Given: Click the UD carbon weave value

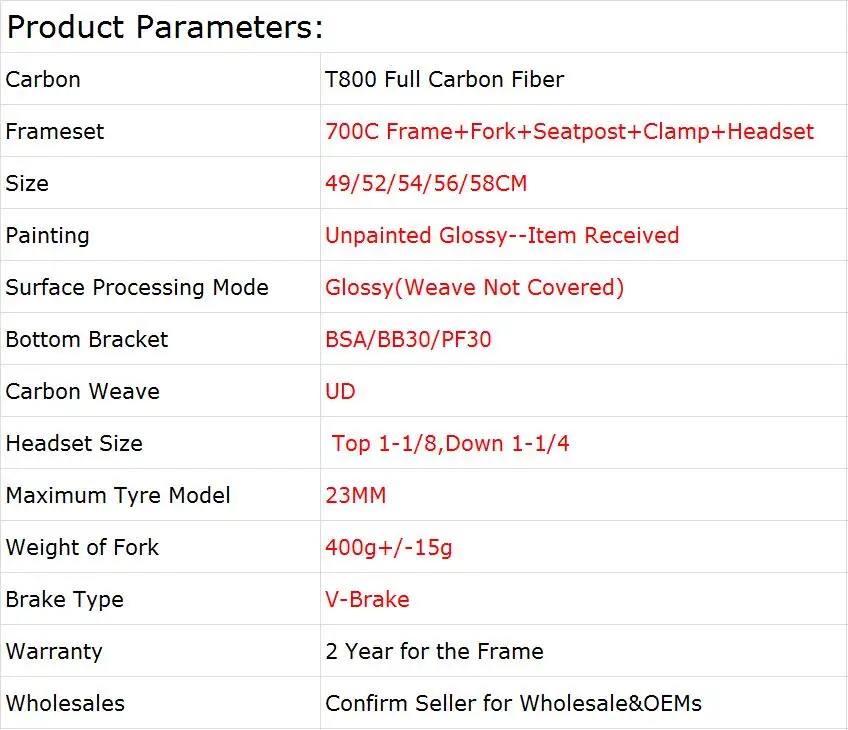Looking at the screenshot, I should tap(340, 392).
